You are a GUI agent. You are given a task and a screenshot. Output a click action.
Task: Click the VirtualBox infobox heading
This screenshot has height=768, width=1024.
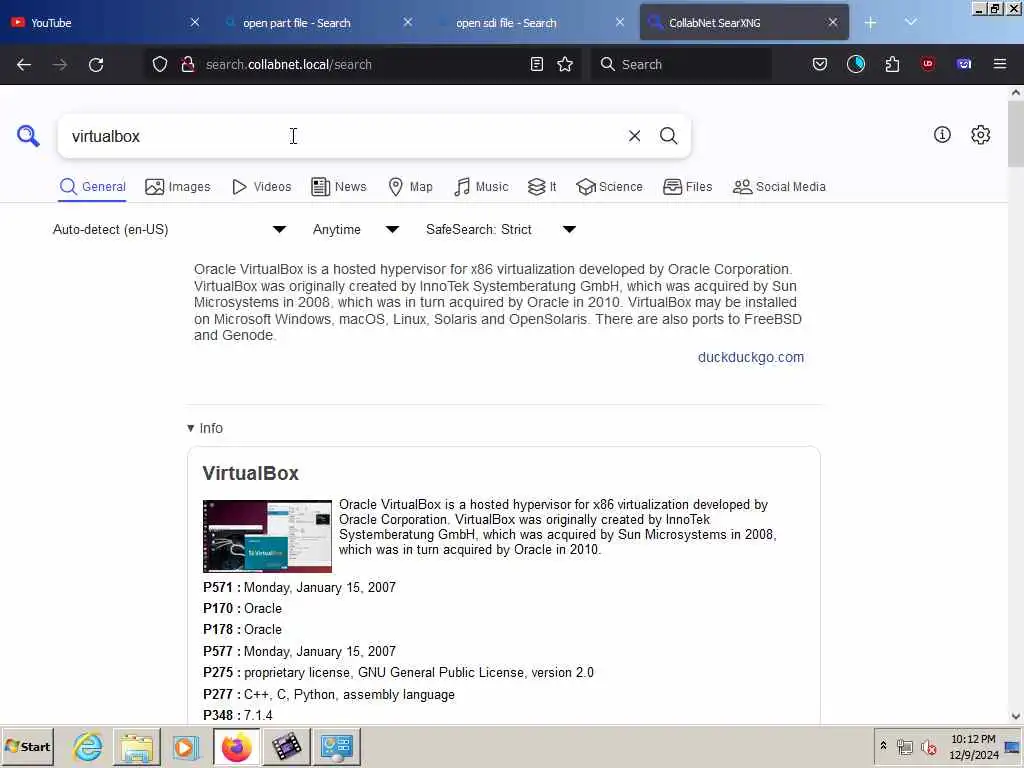(251, 473)
